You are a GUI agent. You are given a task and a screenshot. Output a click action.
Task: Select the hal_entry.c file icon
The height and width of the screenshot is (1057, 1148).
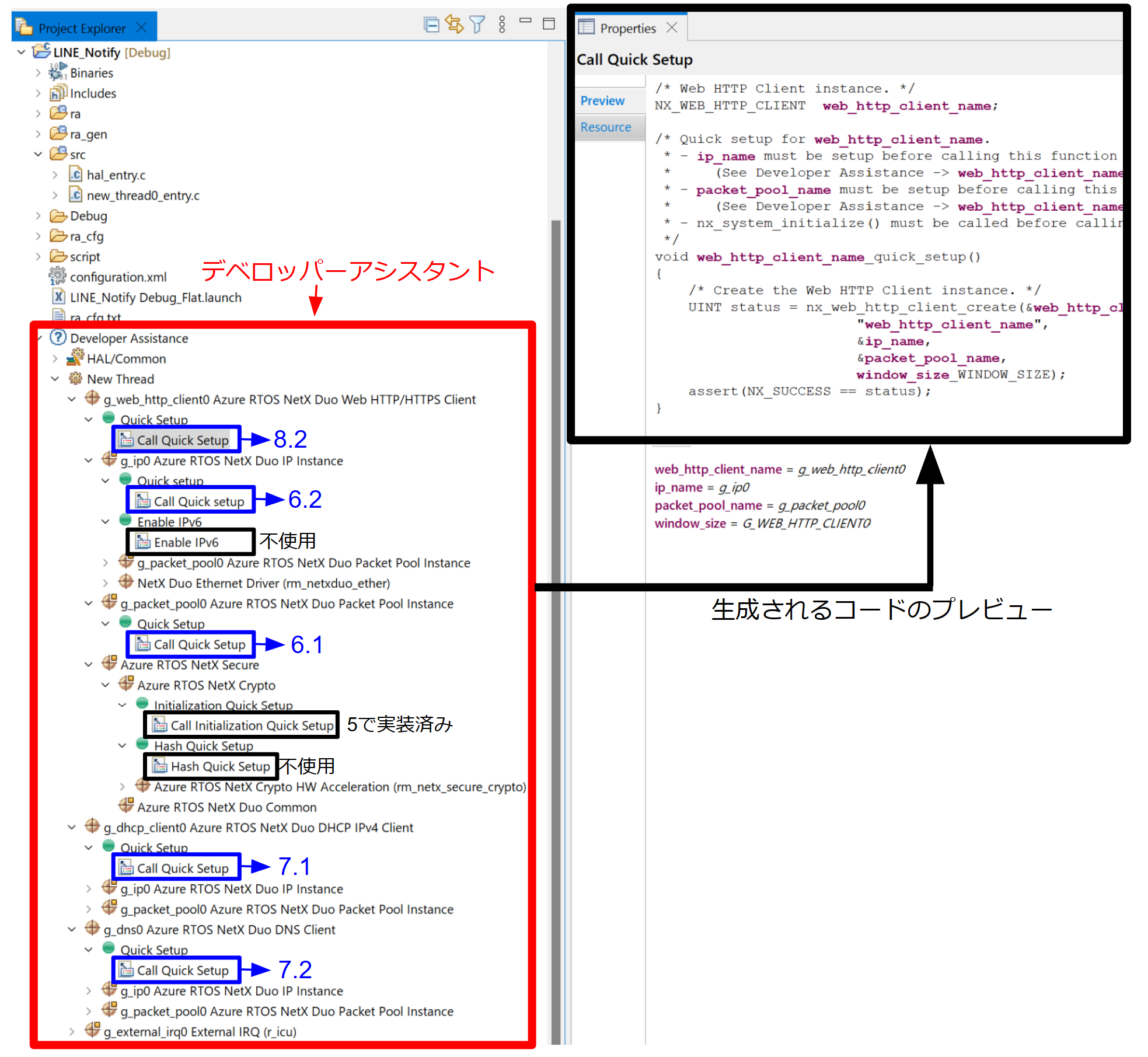pyautogui.click(x=75, y=175)
